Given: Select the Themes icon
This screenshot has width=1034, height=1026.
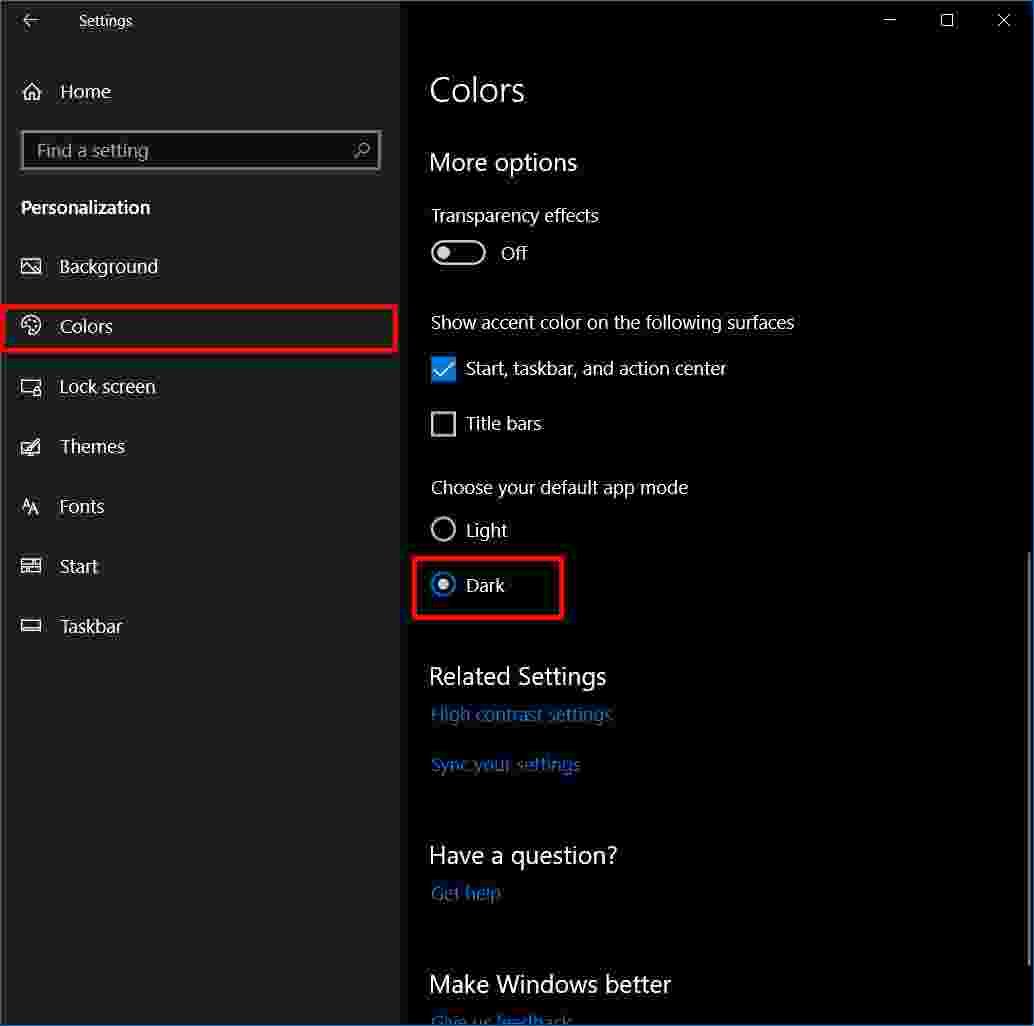Looking at the screenshot, I should [x=31, y=447].
